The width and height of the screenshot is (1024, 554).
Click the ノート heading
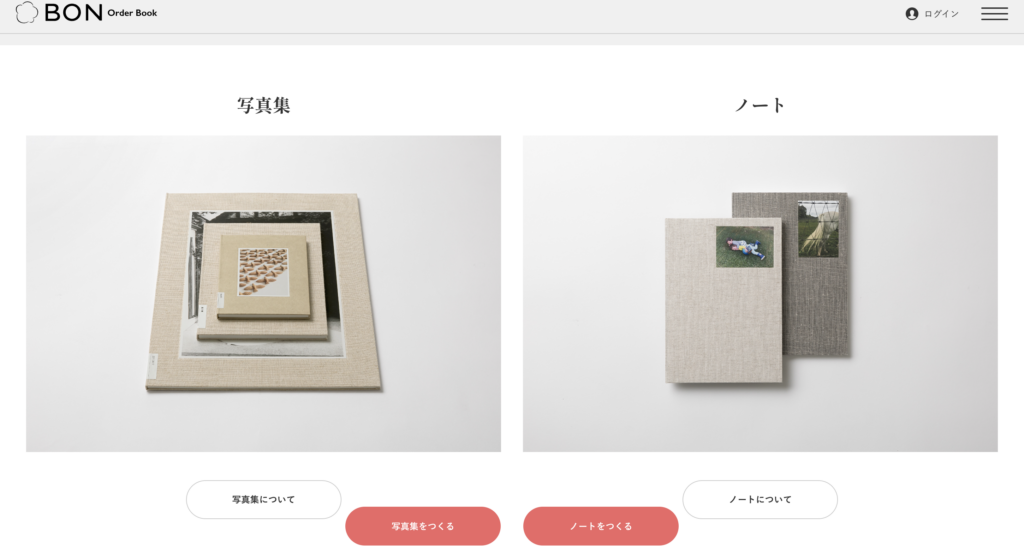(760, 105)
